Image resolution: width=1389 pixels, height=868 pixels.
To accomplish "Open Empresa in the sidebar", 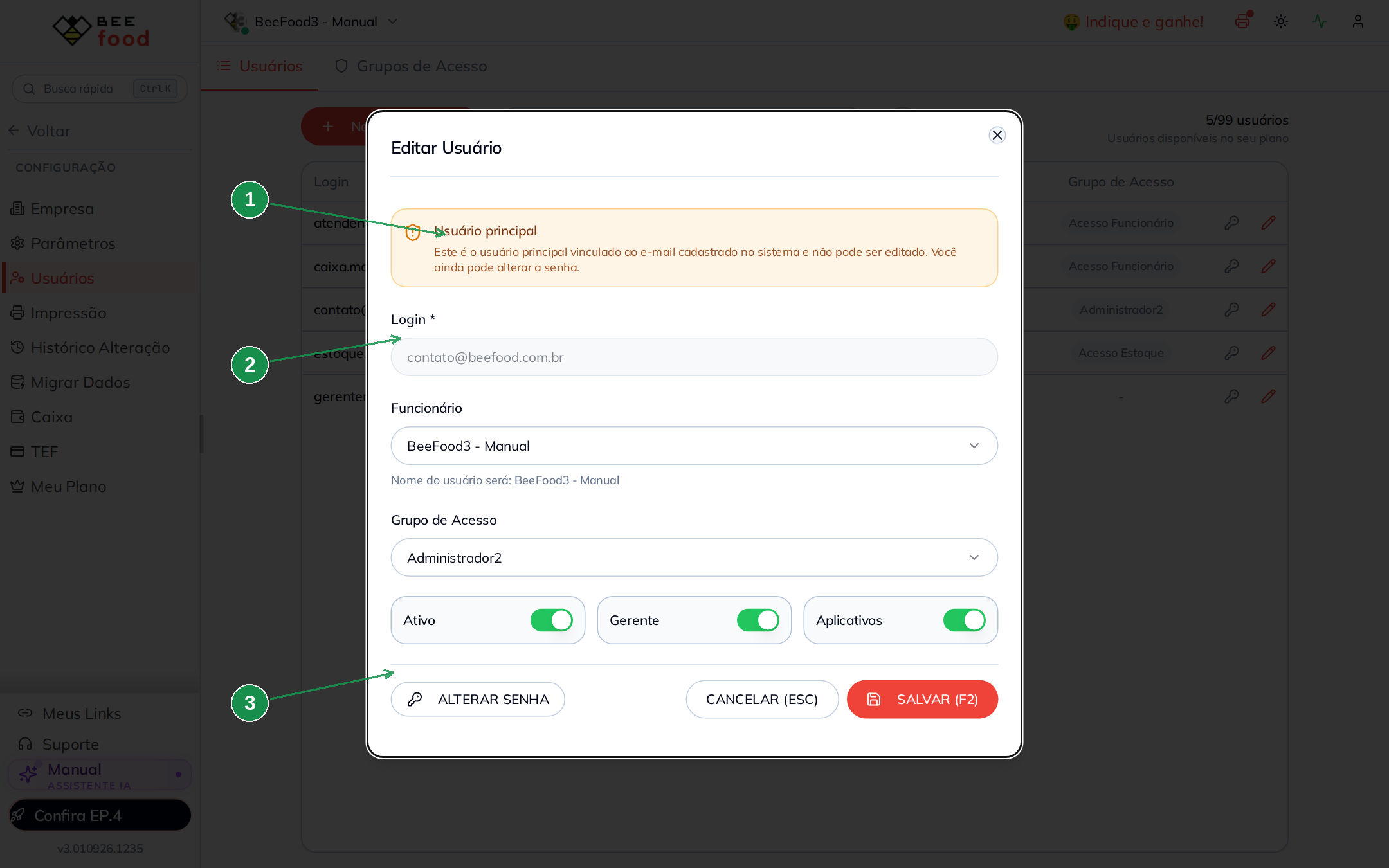I will (x=100, y=209).
